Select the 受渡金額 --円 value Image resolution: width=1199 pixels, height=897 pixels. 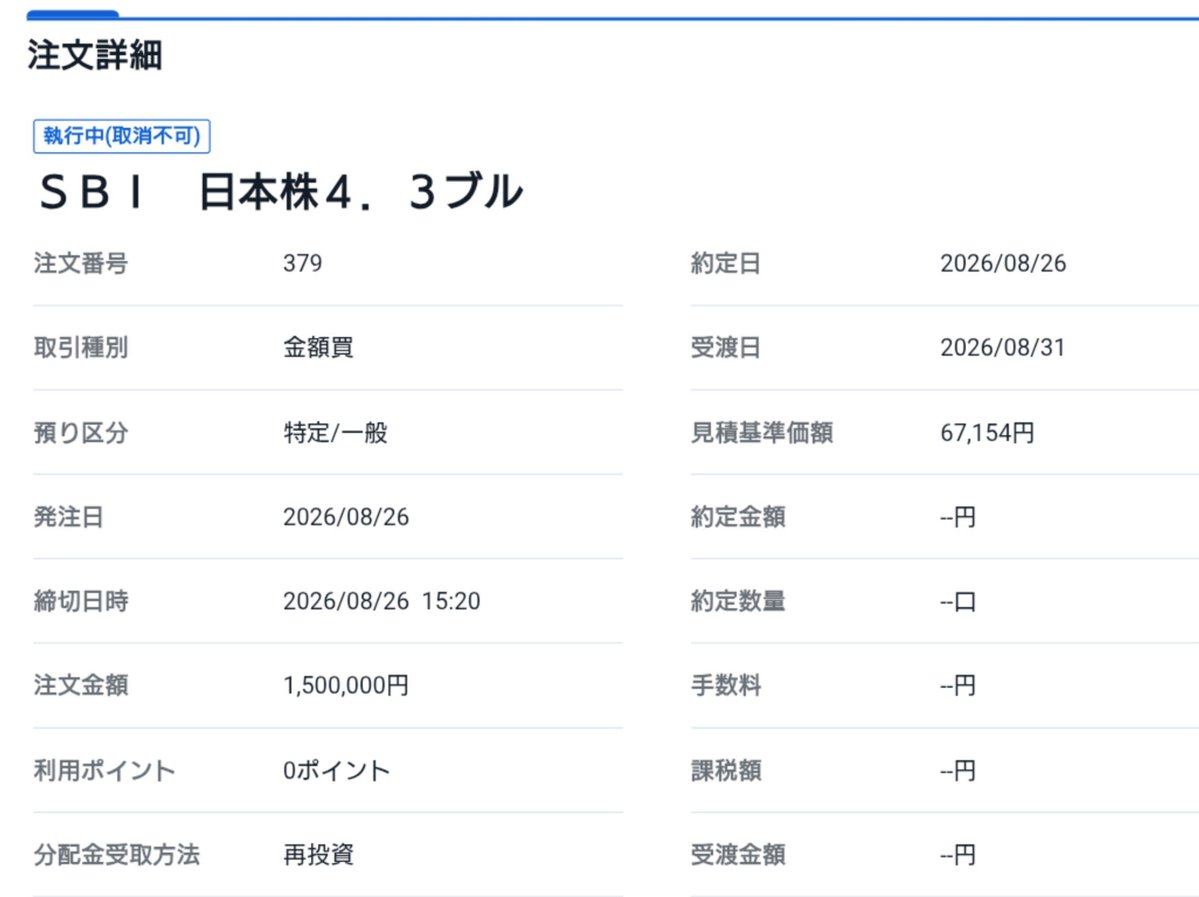957,854
